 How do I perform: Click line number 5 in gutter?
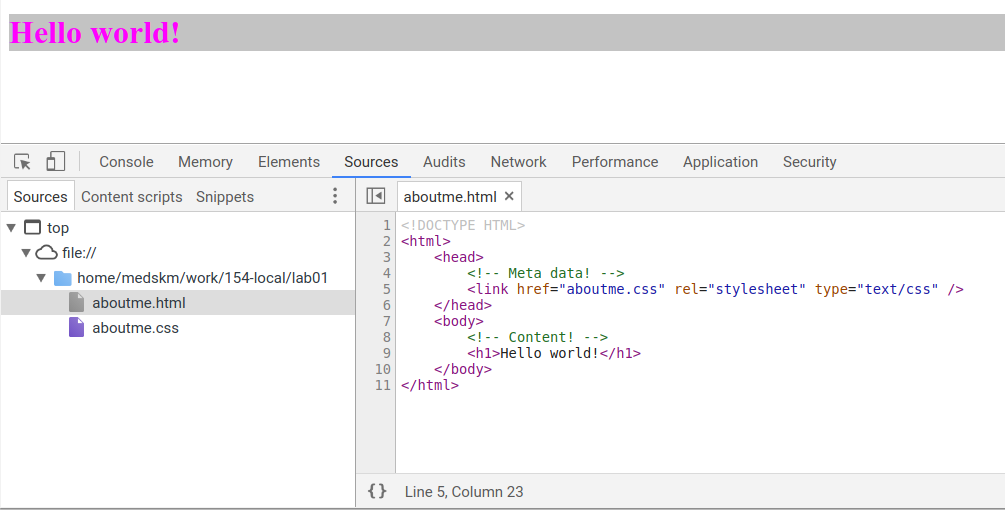[386, 290]
